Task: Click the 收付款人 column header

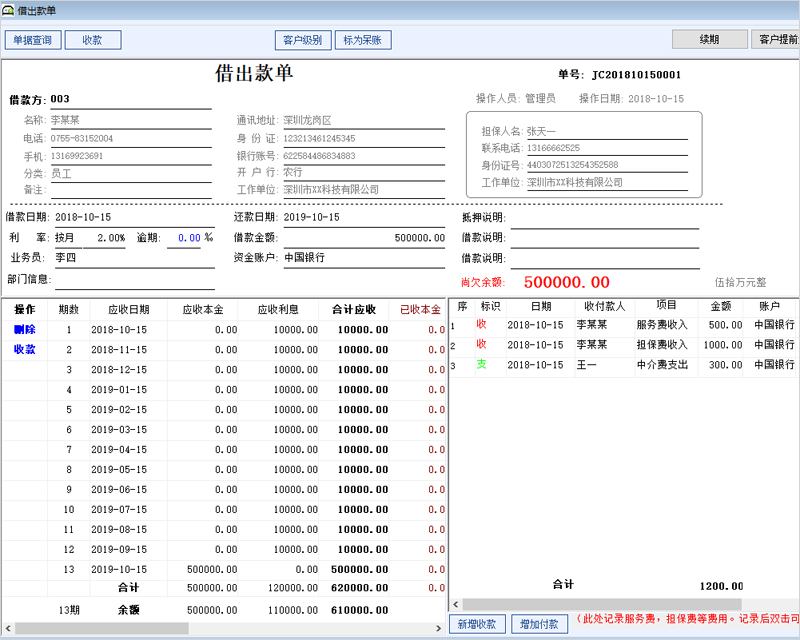Action: pyautogui.click(x=604, y=306)
